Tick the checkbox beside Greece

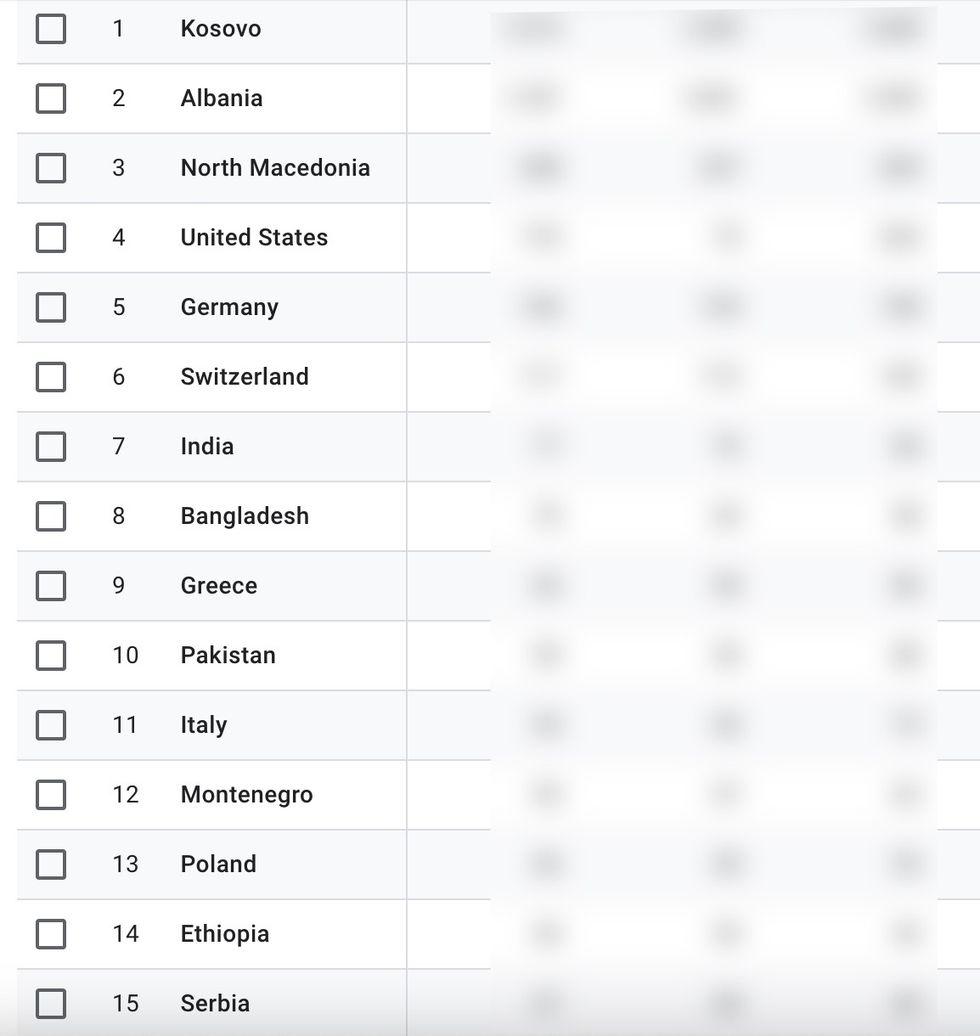point(51,585)
